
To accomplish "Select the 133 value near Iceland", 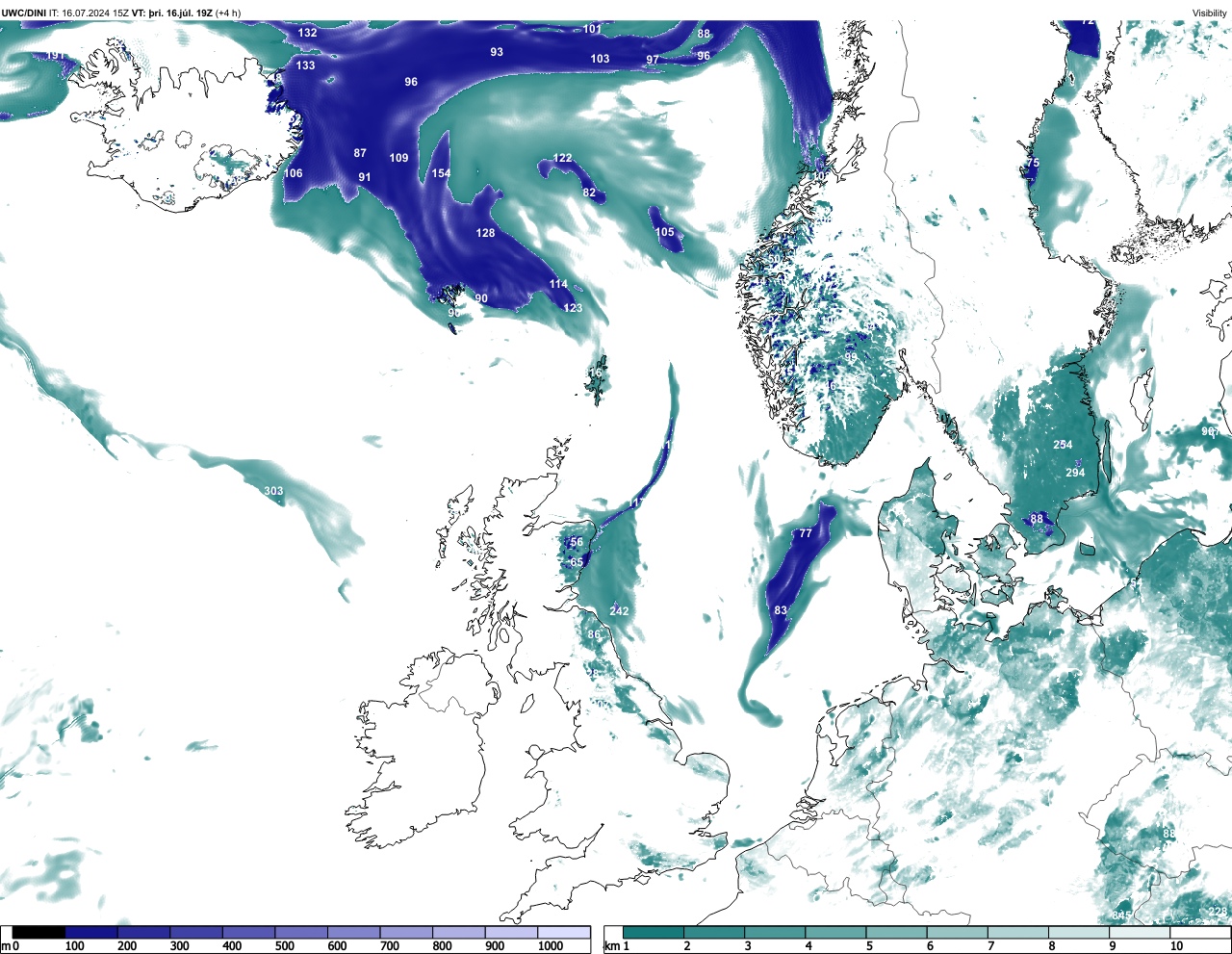I will [305, 65].
